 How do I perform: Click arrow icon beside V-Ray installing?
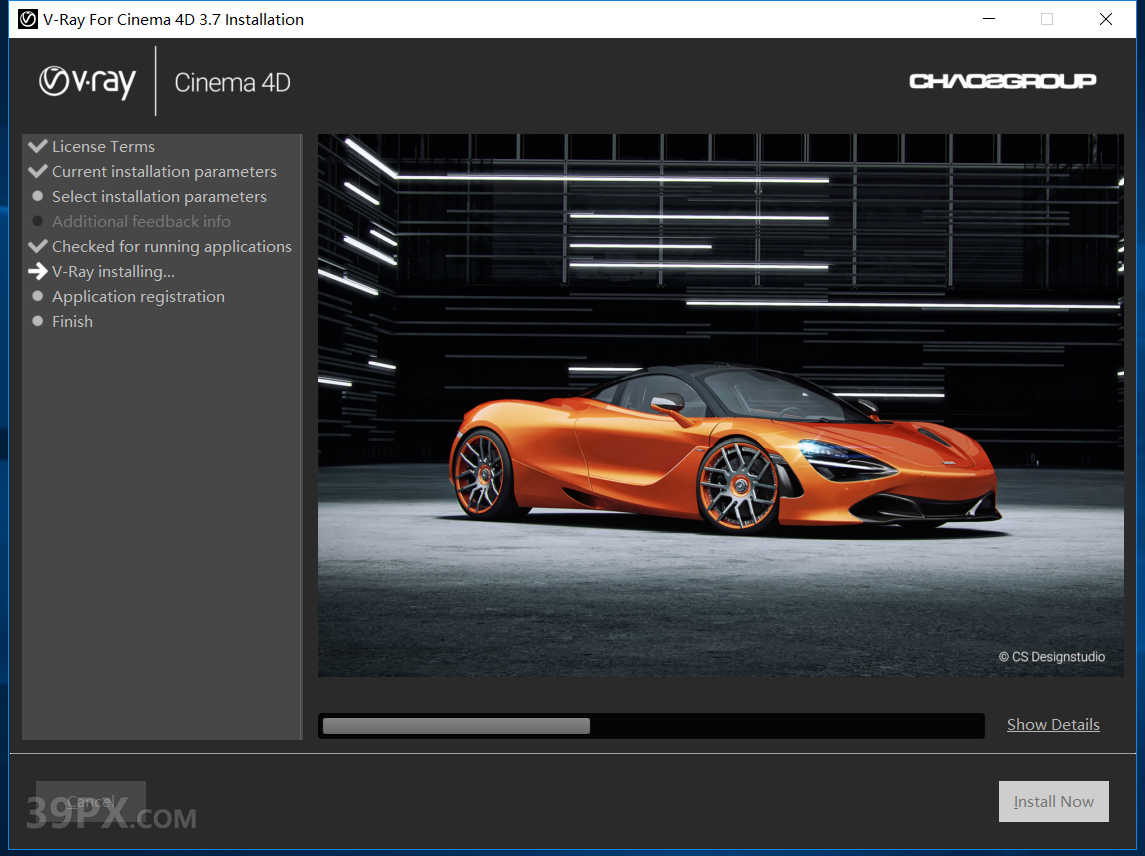pyautogui.click(x=38, y=271)
